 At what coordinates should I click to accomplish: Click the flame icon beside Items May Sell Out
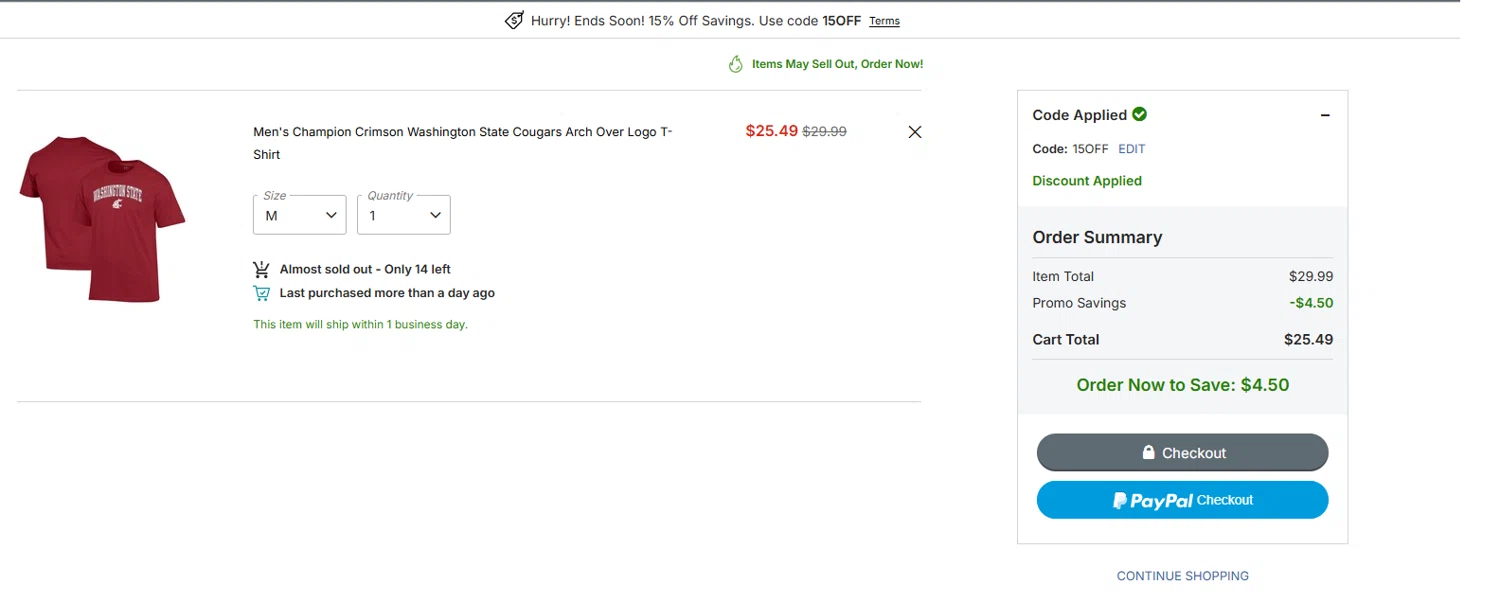(736, 64)
